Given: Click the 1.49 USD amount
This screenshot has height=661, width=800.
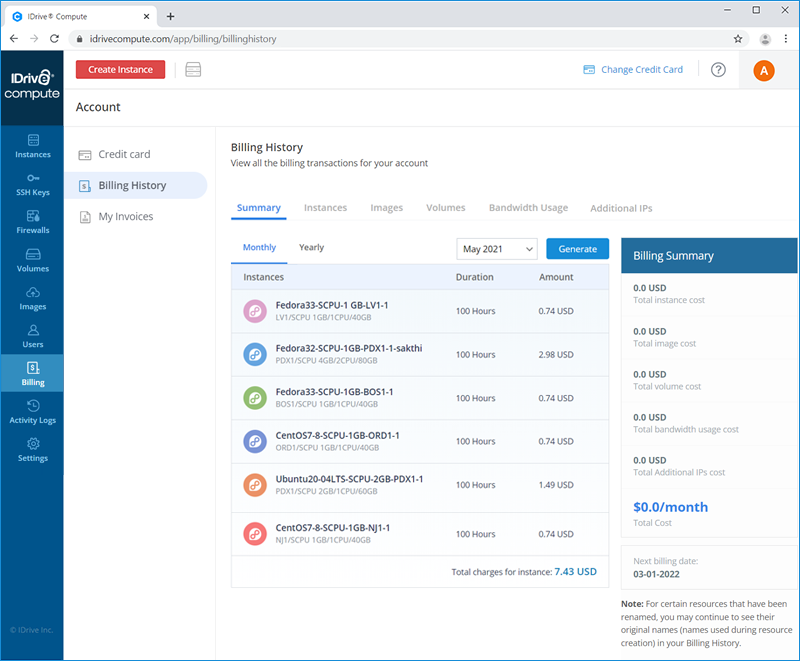Looking at the screenshot, I should pos(556,485).
